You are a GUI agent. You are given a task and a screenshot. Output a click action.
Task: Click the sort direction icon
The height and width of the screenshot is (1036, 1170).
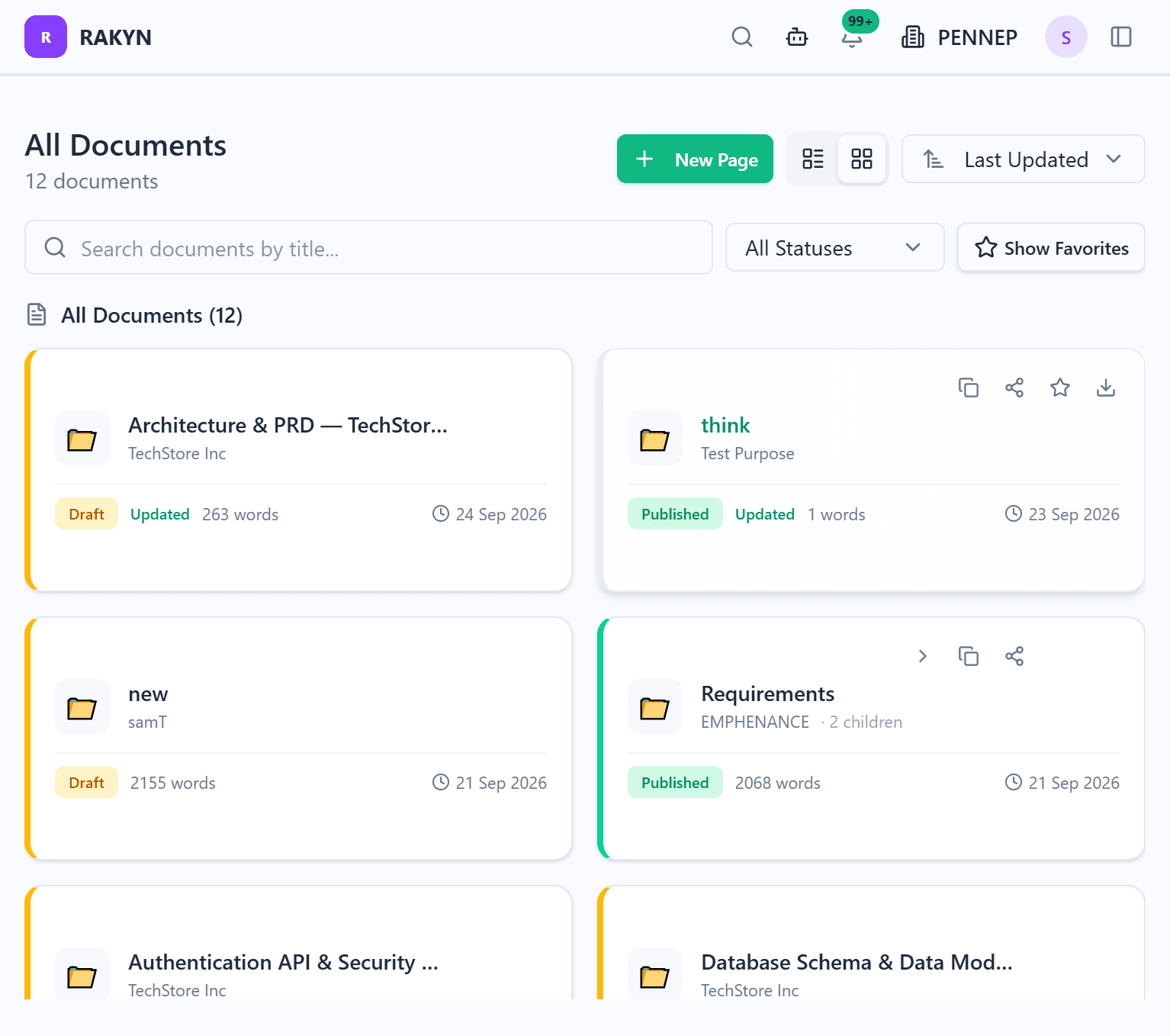click(934, 159)
